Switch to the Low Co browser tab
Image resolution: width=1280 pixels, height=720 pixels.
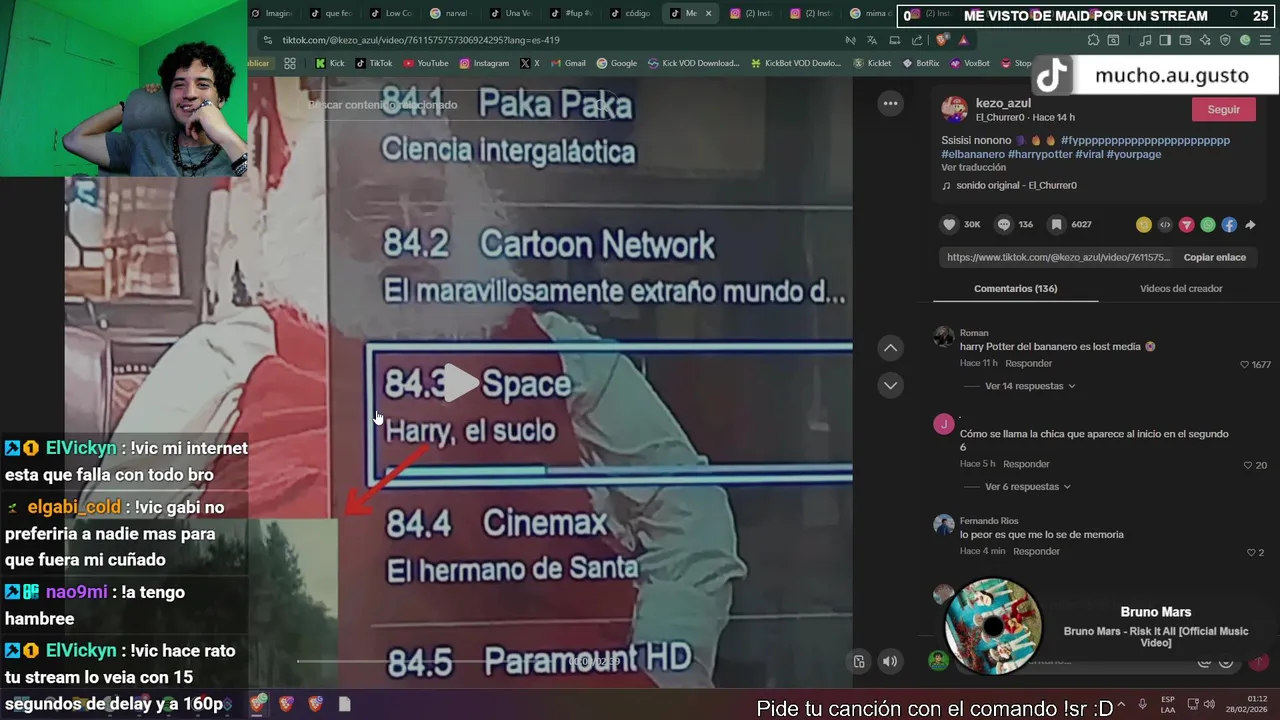pos(392,13)
